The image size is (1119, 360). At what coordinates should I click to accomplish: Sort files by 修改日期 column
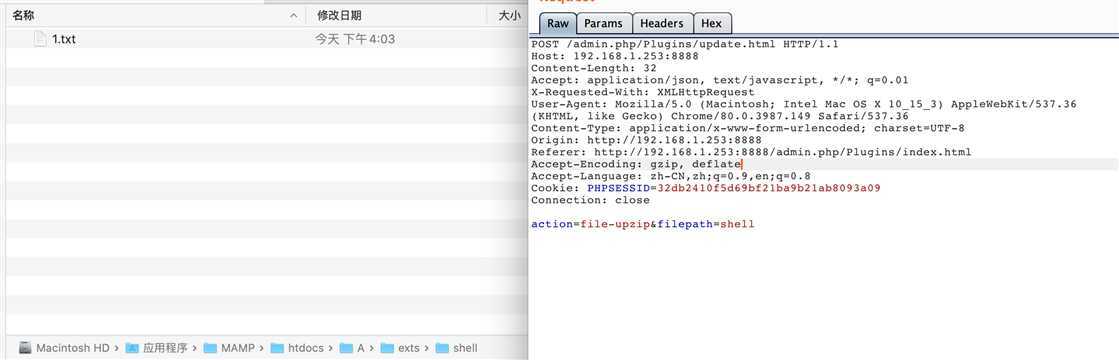point(339,15)
